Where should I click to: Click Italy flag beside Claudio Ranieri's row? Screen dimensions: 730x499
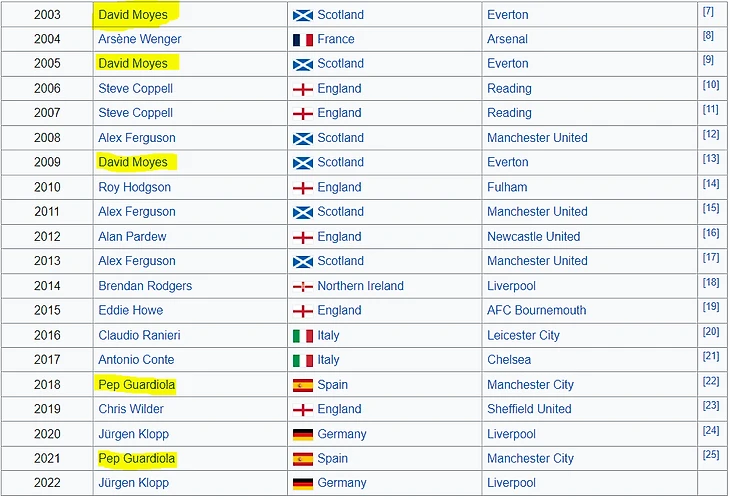302,336
